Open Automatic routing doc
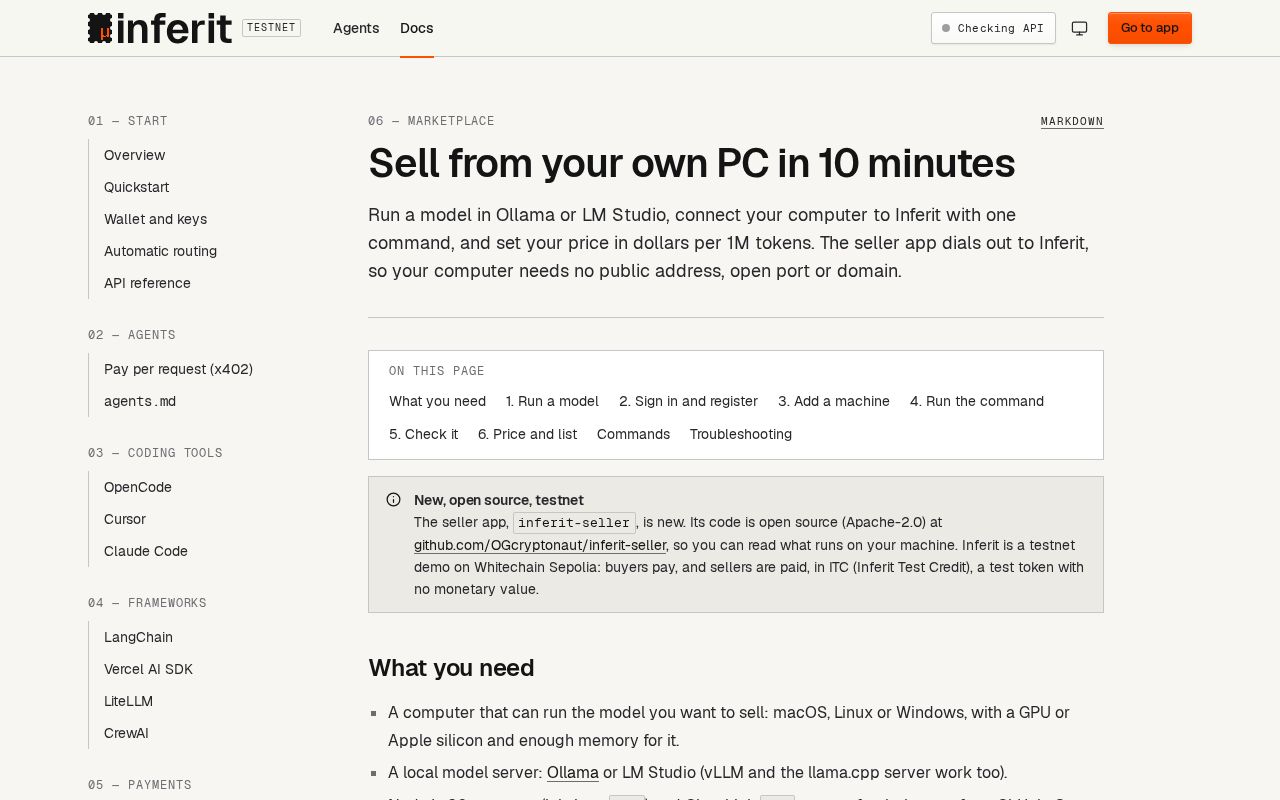Viewport: 1280px width, 800px height. click(161, 251)
